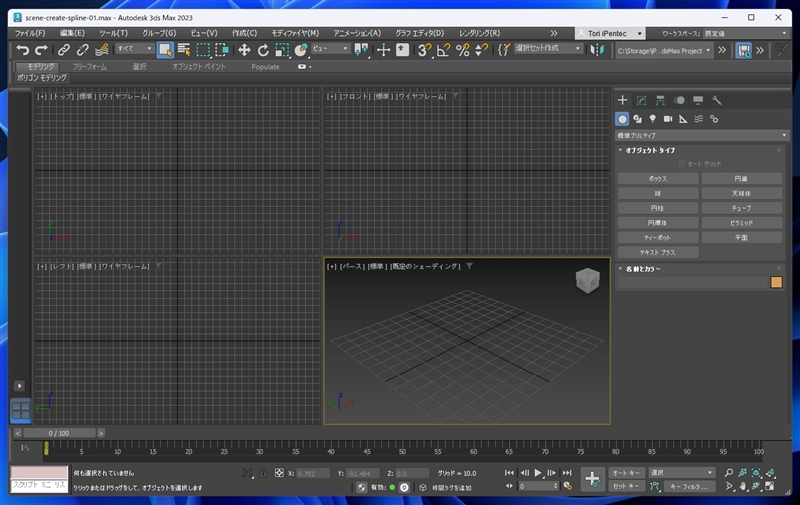Toggle 3D Snaps button
This screenshot has height=505, width=800.
pos(424,50)
